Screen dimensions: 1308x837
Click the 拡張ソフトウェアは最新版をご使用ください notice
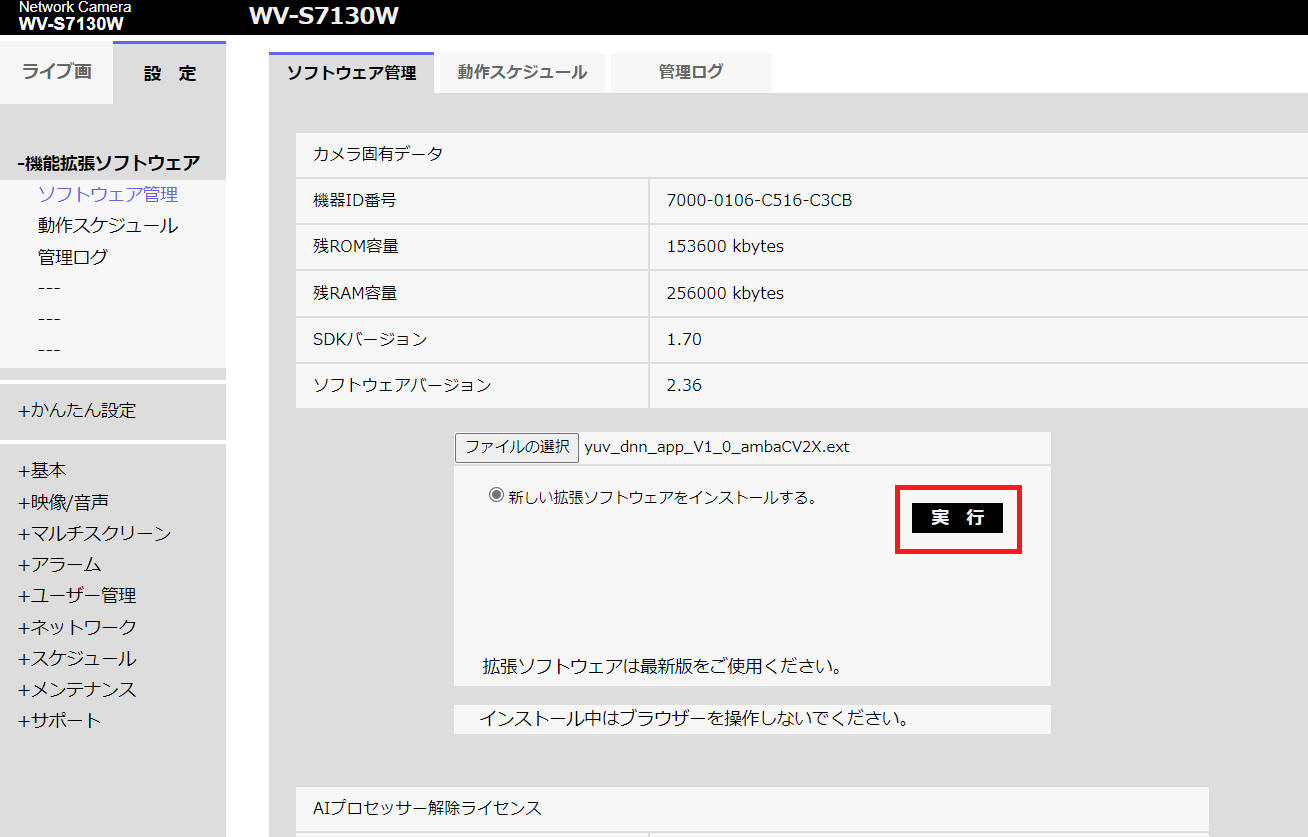(662, 665)
